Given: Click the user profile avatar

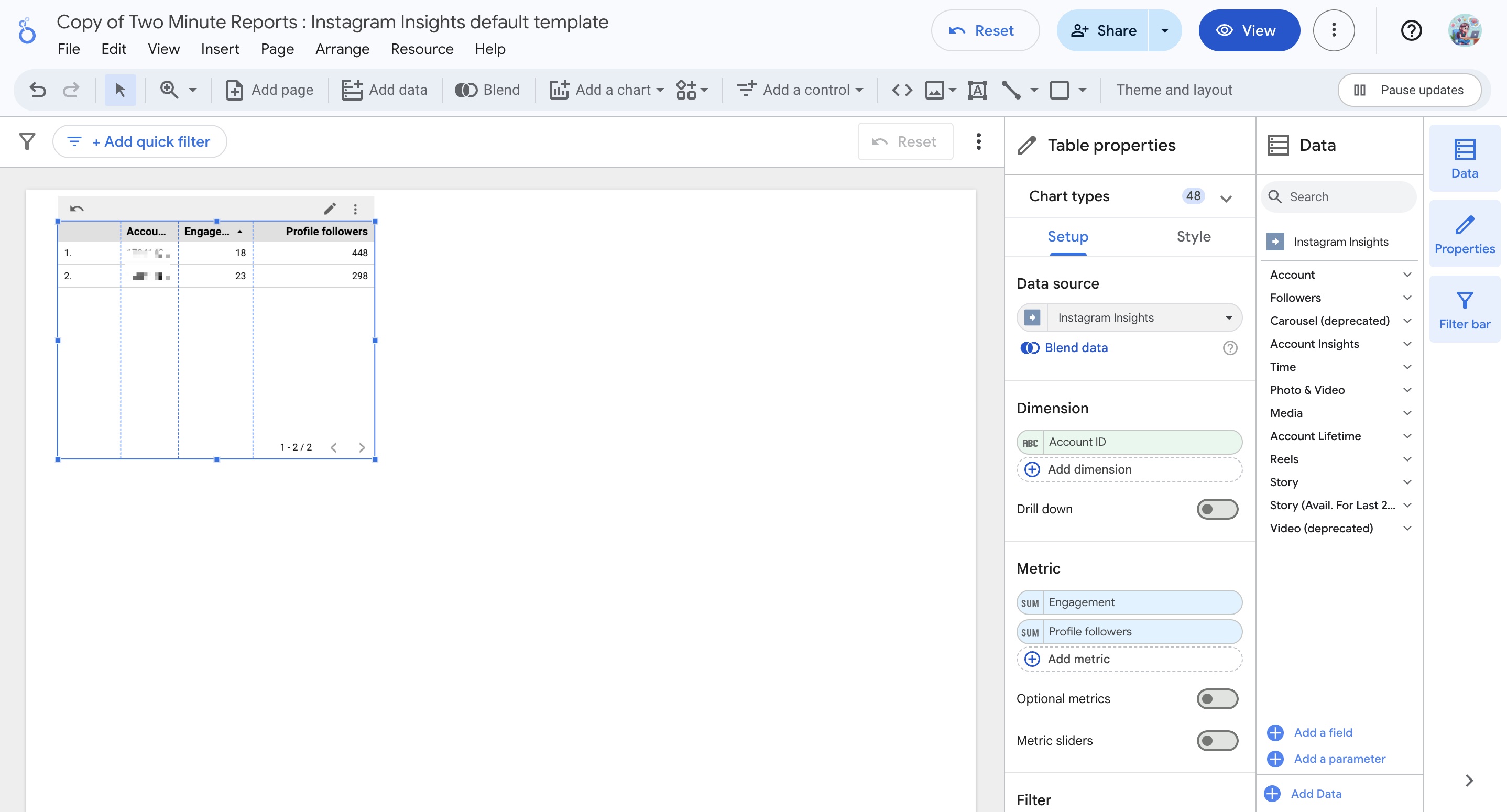Looking at the screenshot, I should [x=1464, y=30].
